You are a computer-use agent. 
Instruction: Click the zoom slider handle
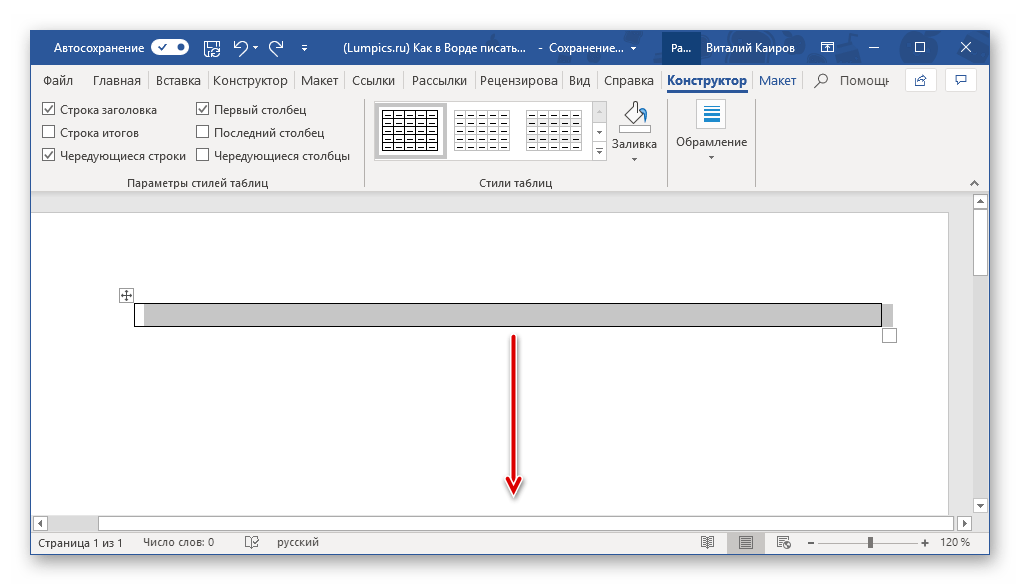coord(870,542)
